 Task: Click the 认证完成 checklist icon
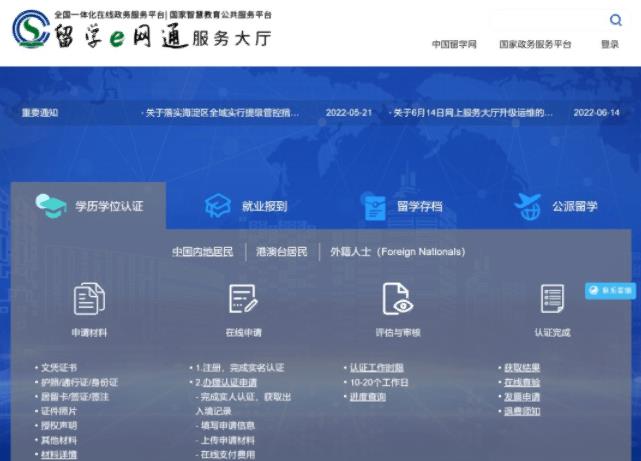(x=552, y=299)
